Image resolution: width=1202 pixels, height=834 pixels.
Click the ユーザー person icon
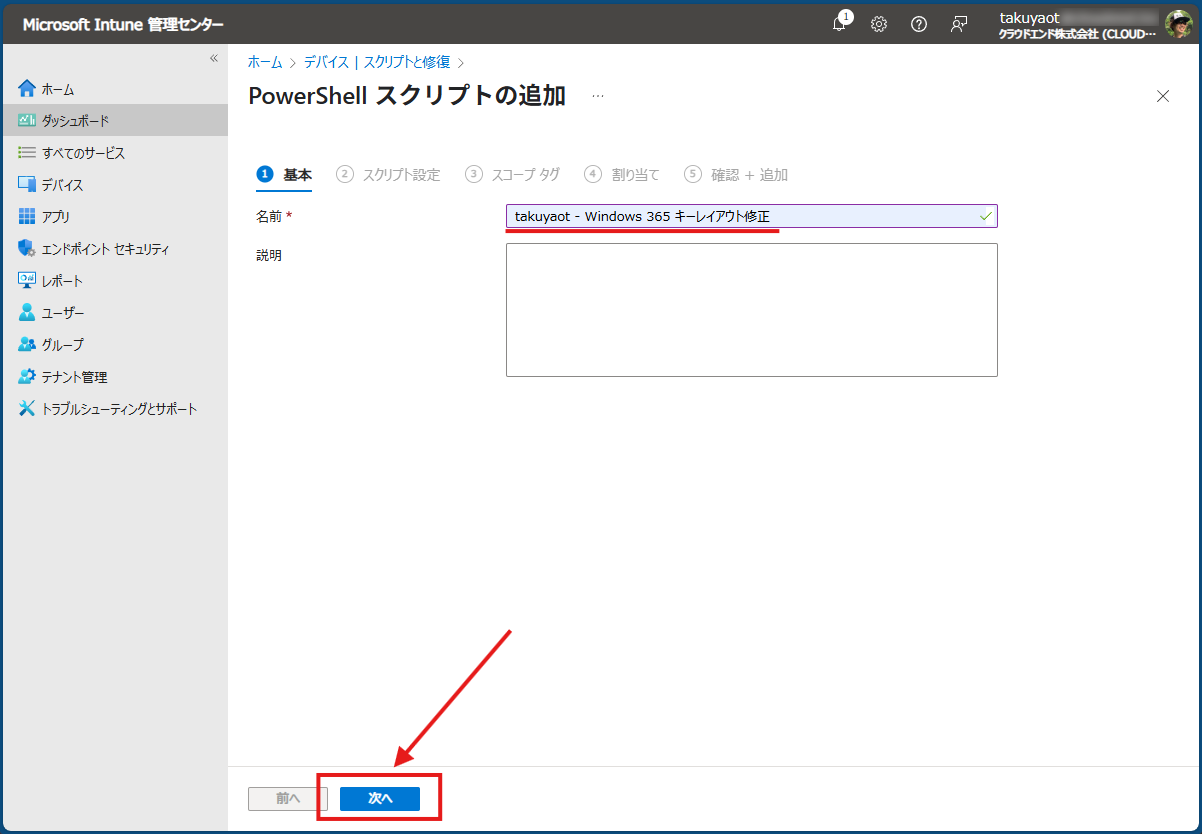point(27,313)
